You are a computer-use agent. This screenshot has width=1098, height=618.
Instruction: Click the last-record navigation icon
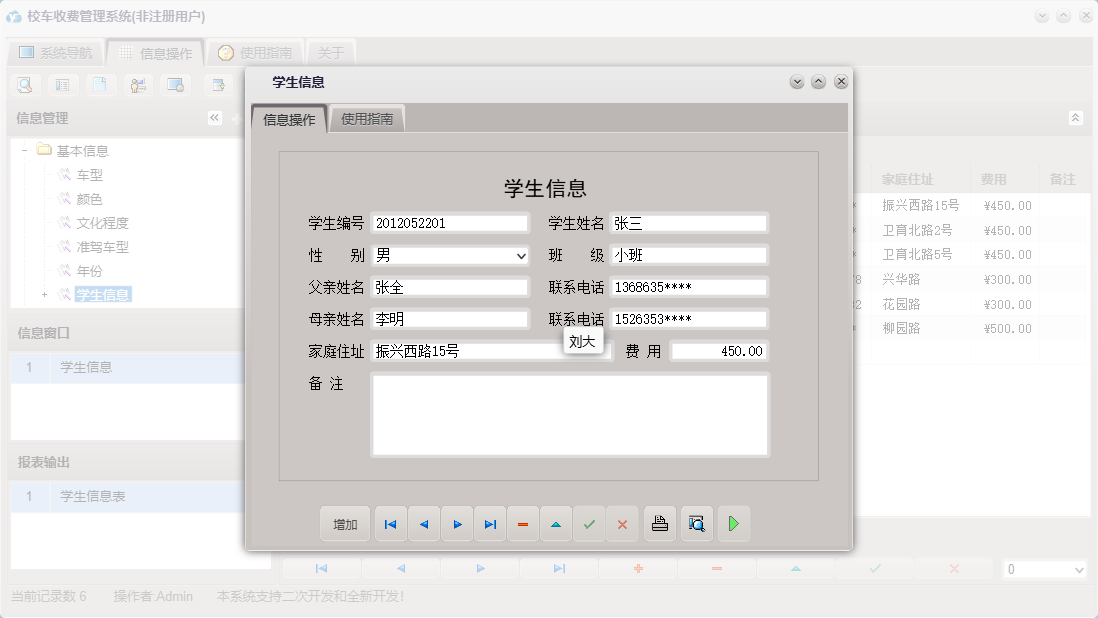(x=489, y=523)
